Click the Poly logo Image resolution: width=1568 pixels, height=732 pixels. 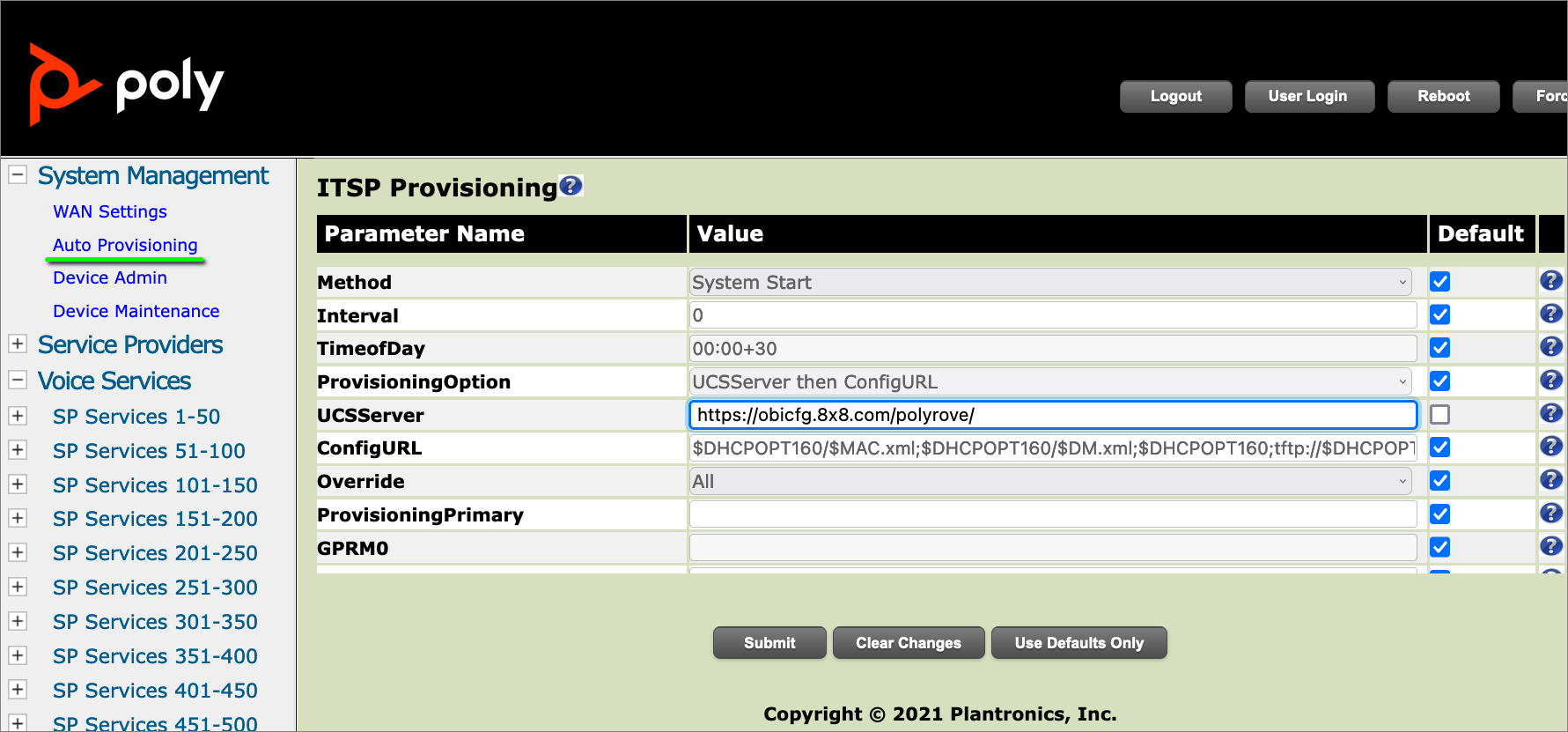pyautogui.click(x=127, y=85)
